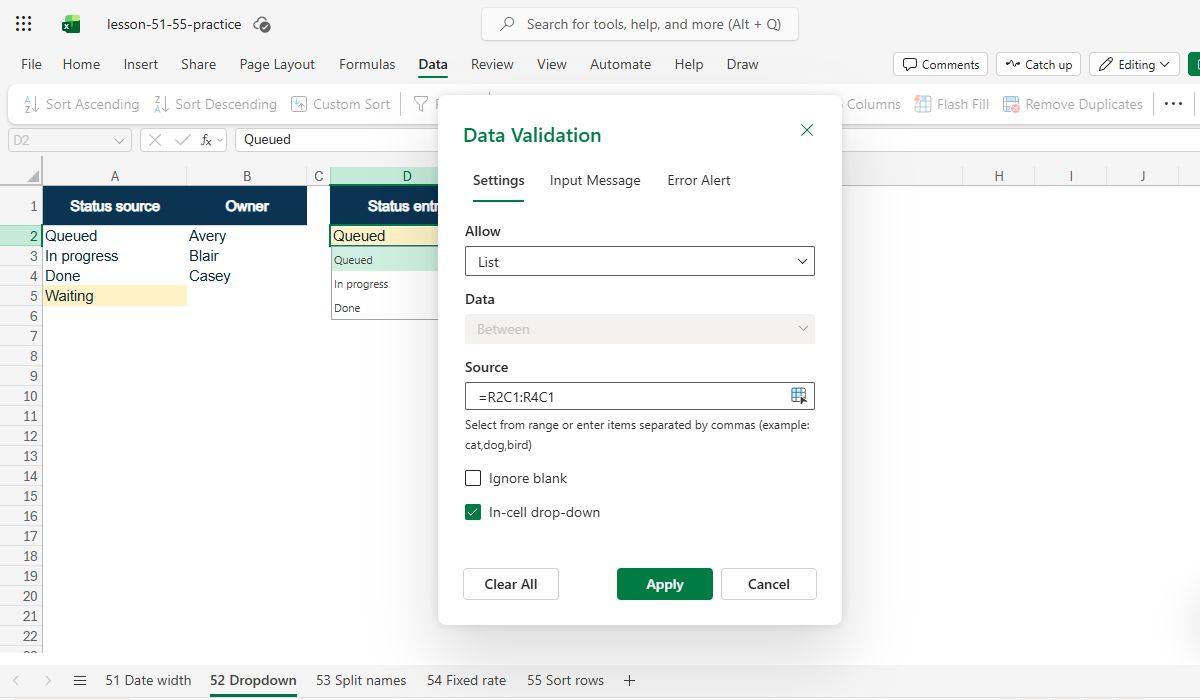
Task: Click the insert function fx icon
Action: pyautogui.click(x=207, y=140)
